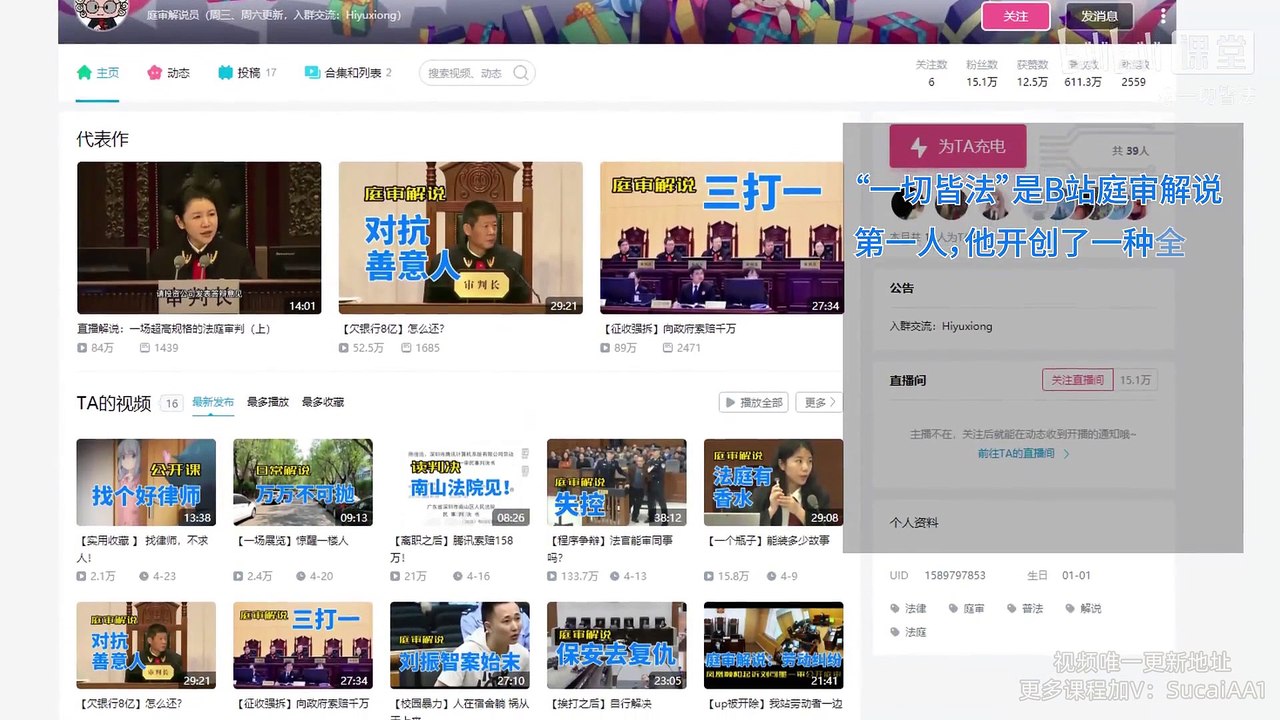The height and width of the screenshot is (720, 1280).
Task: Click the 代表作 section heading
Action: (x=103, y=139)
